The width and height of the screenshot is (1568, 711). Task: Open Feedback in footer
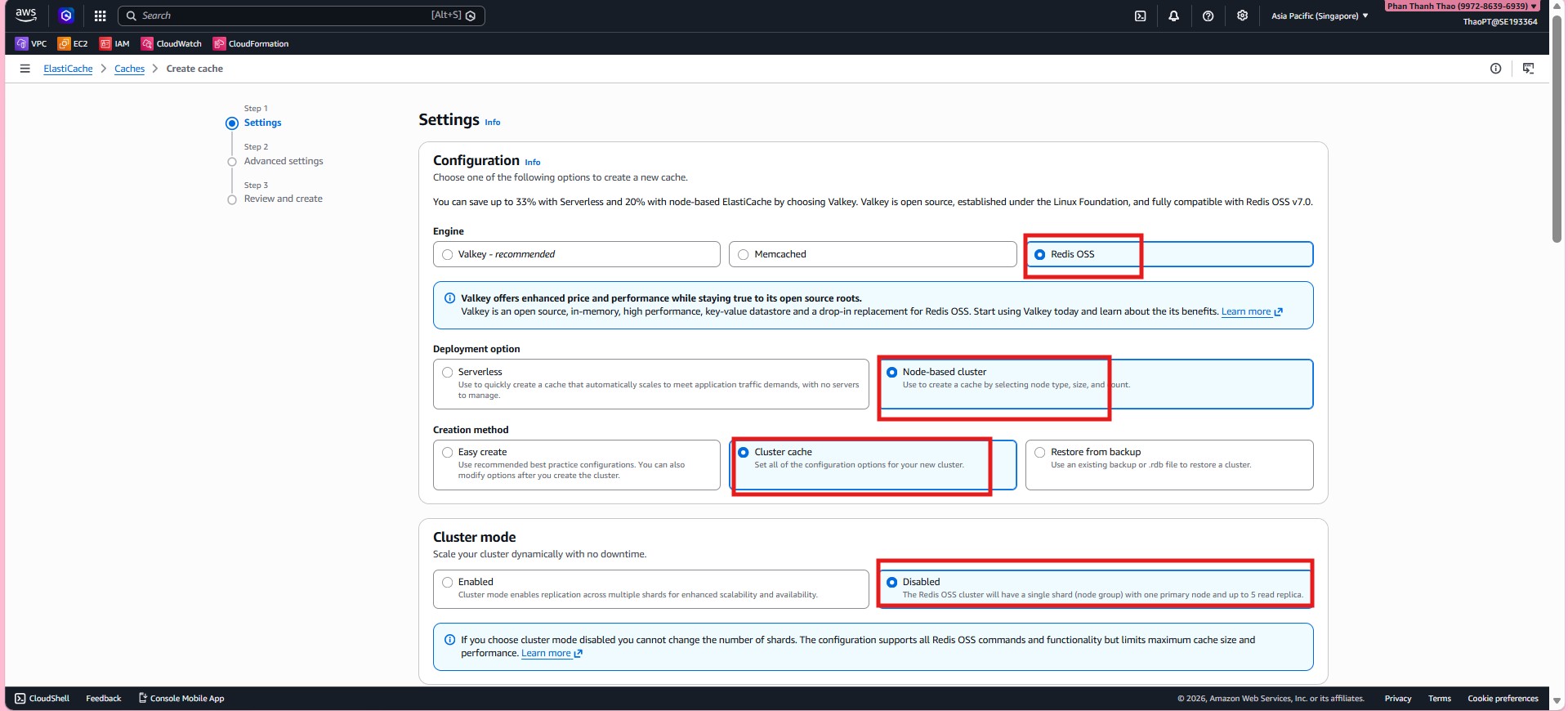(103, 699)
